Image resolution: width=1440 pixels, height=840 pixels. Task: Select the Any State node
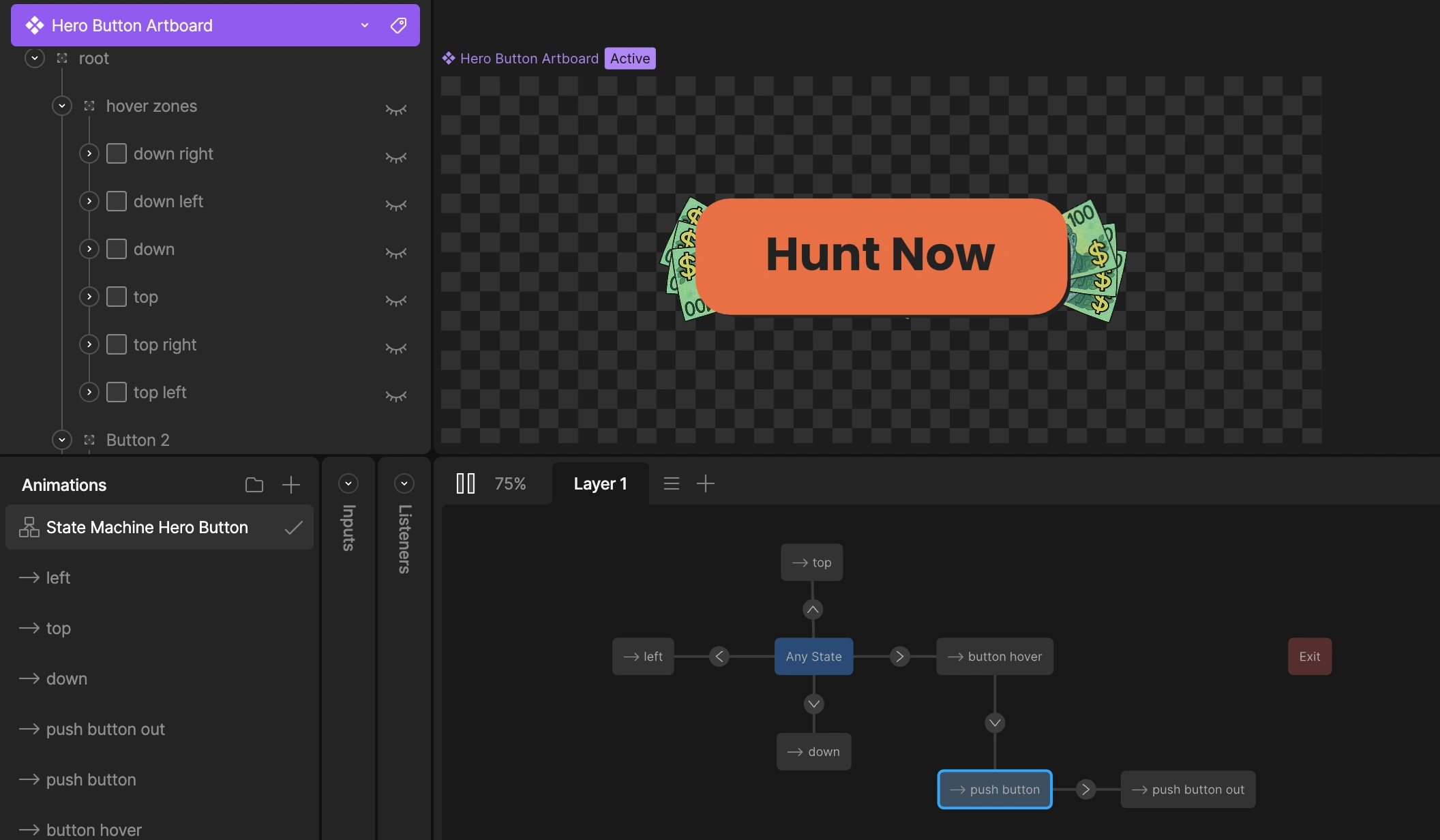pos(813,657)
